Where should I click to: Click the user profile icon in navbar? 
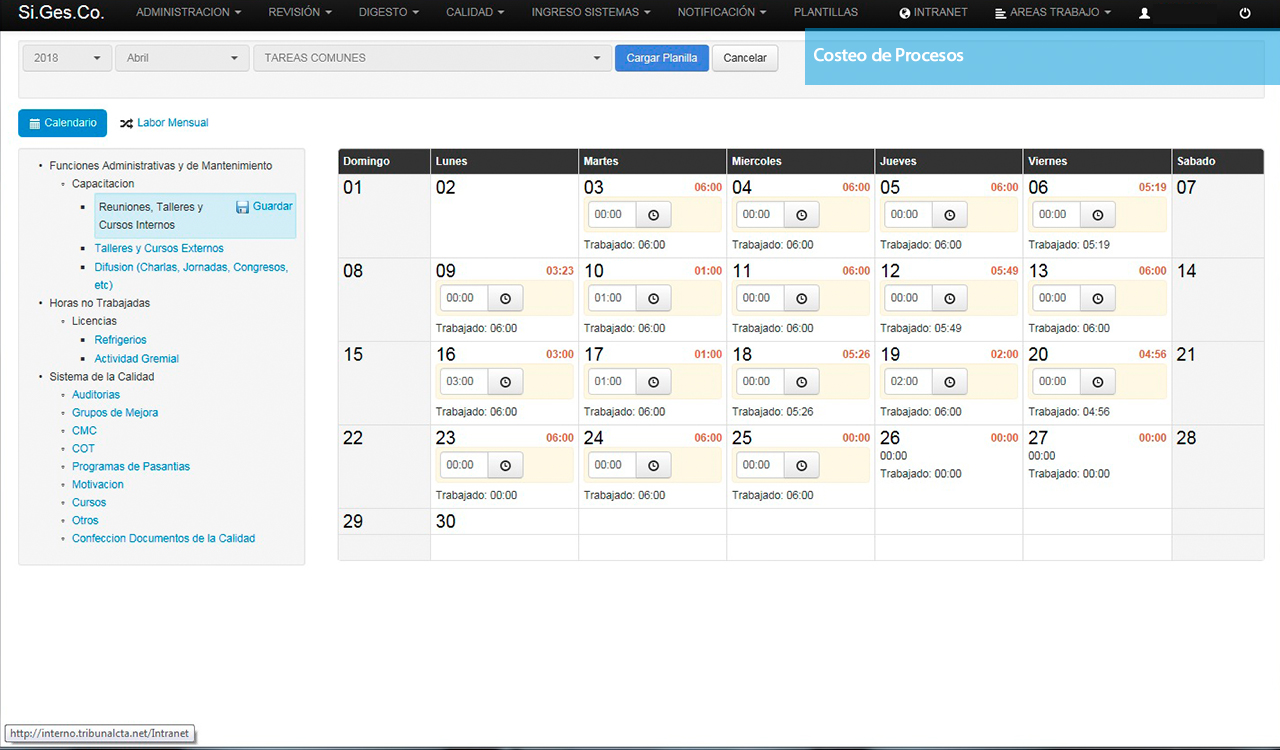click(1145, 13)
